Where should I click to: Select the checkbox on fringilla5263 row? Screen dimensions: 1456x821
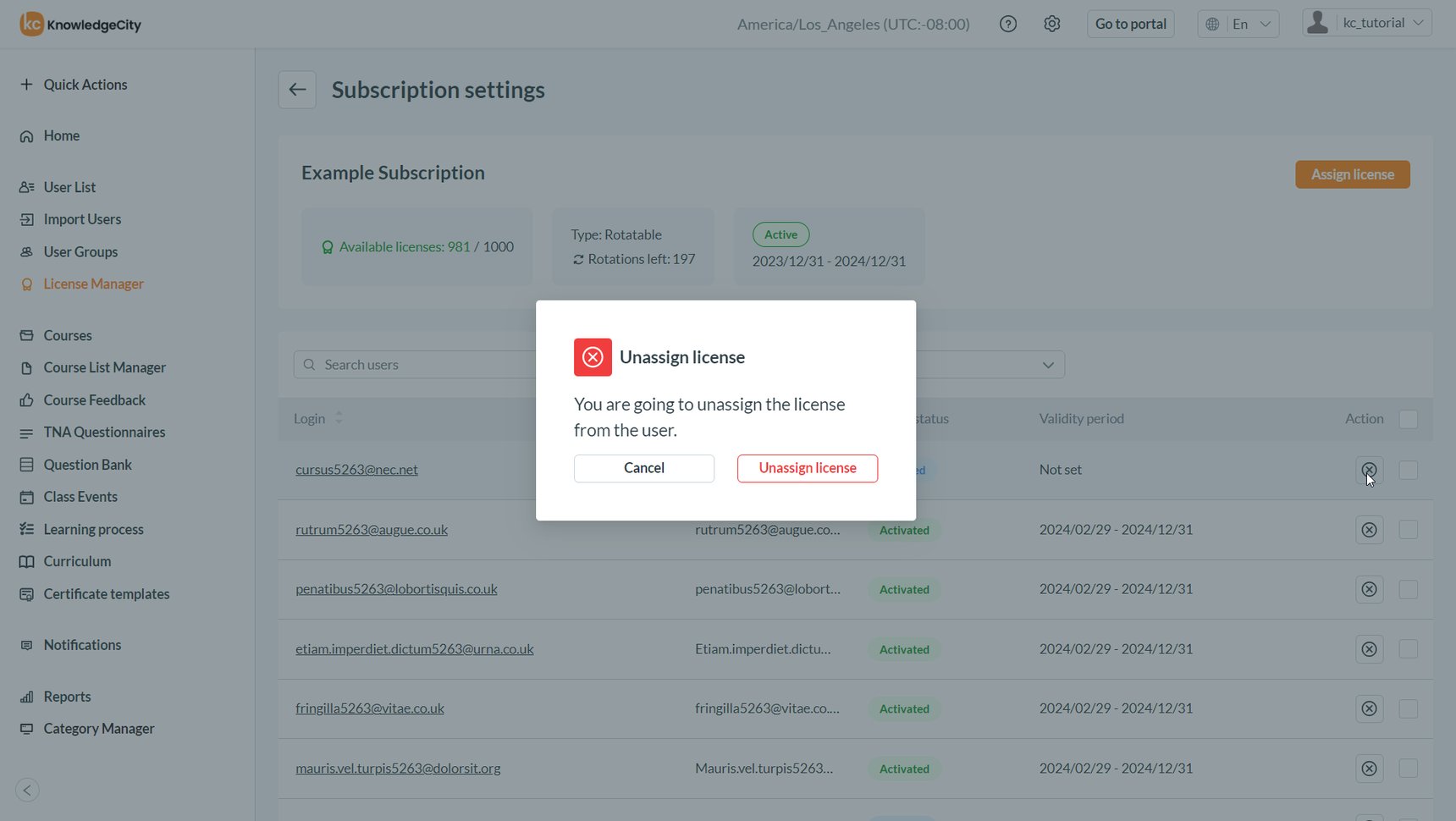point(1409,708)
